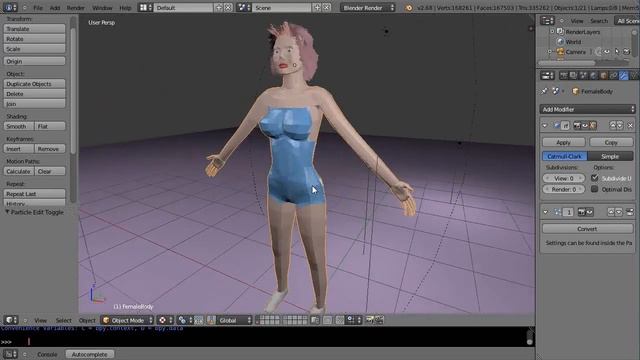Image resolution: width=640 pixels, height=360 pixels.
Task: Click Repeat Last
Action: coord(34,194)
